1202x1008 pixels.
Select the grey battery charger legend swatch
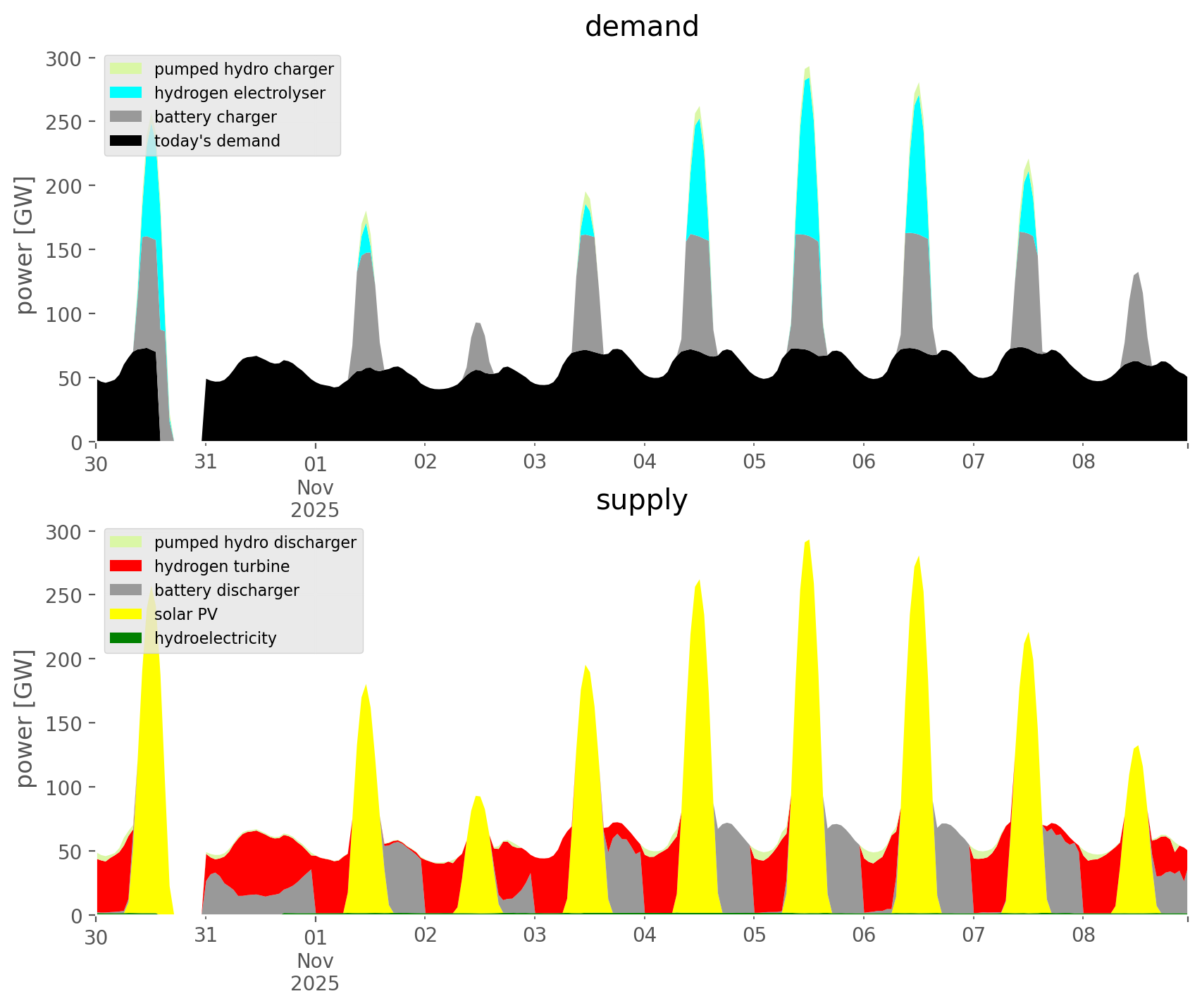(x=126, y=117)
